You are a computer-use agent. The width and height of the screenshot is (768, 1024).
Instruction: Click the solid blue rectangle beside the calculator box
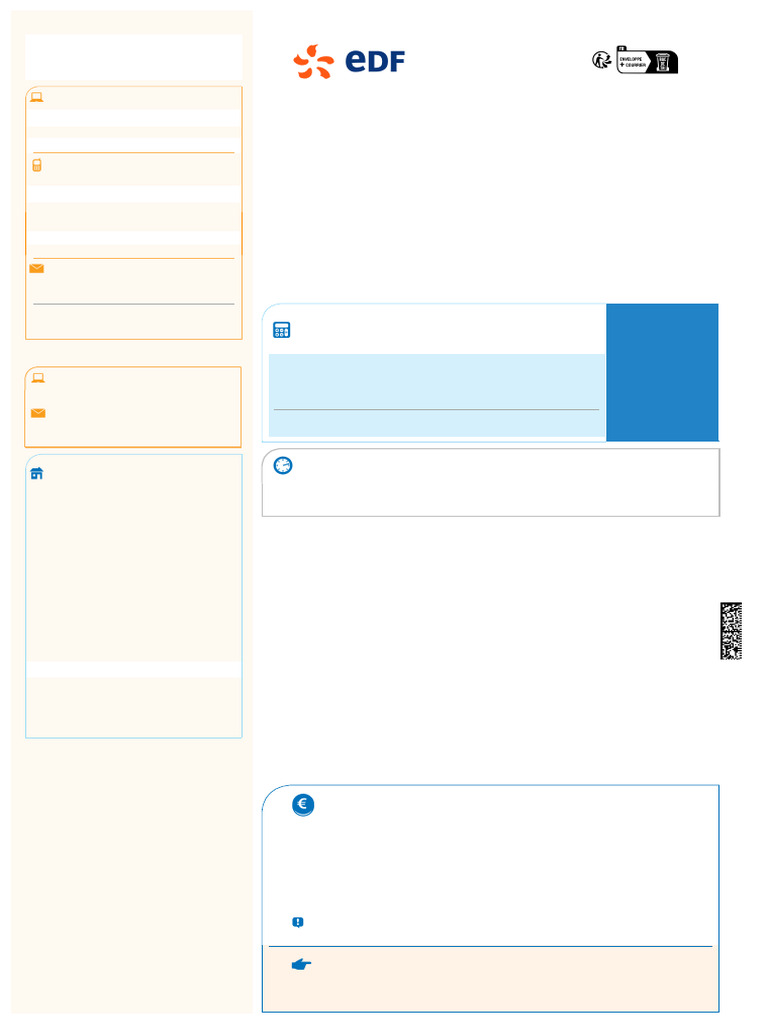[662, 372]
